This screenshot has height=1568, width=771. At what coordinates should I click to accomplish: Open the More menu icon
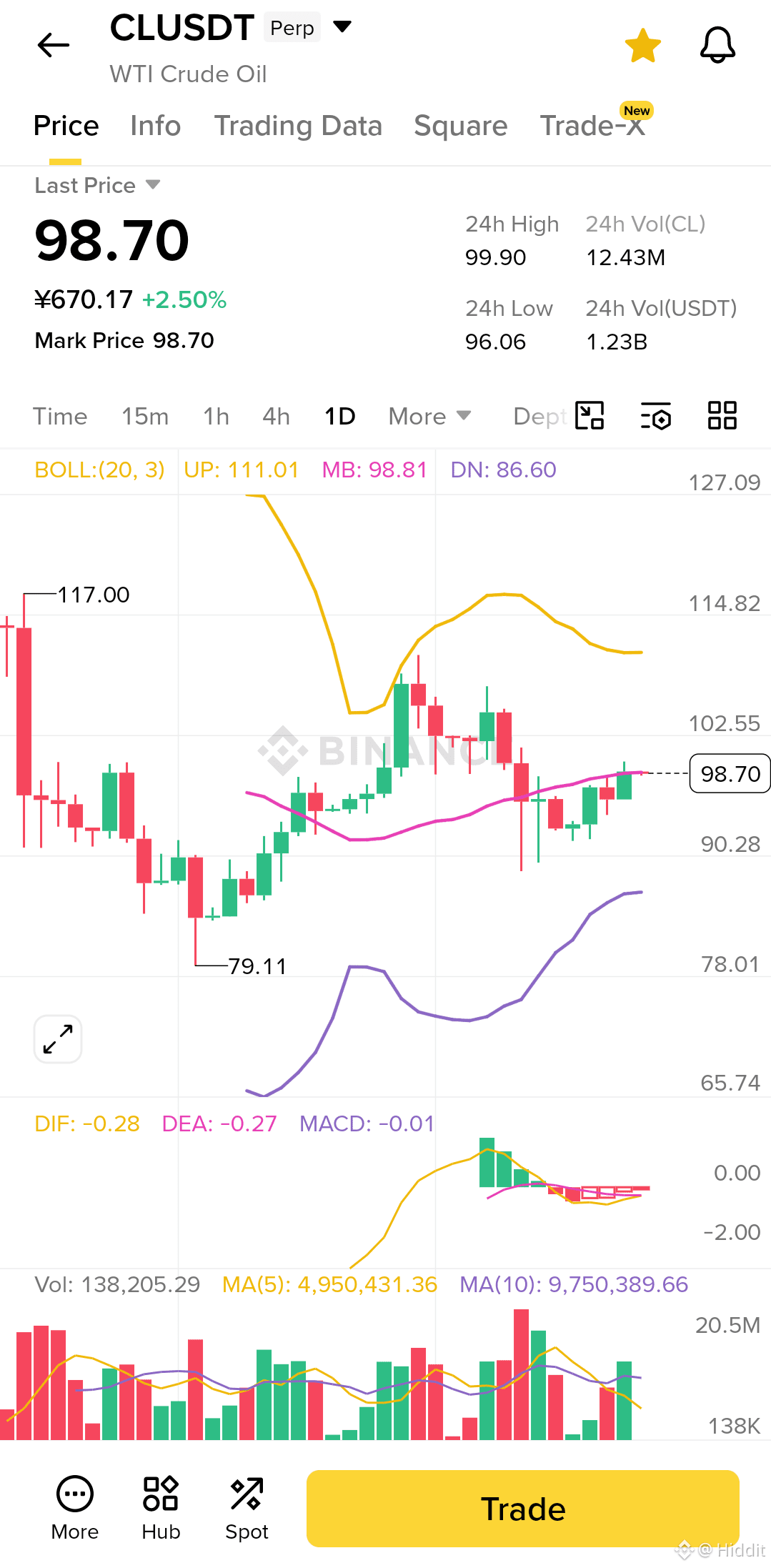(75, 1508)
